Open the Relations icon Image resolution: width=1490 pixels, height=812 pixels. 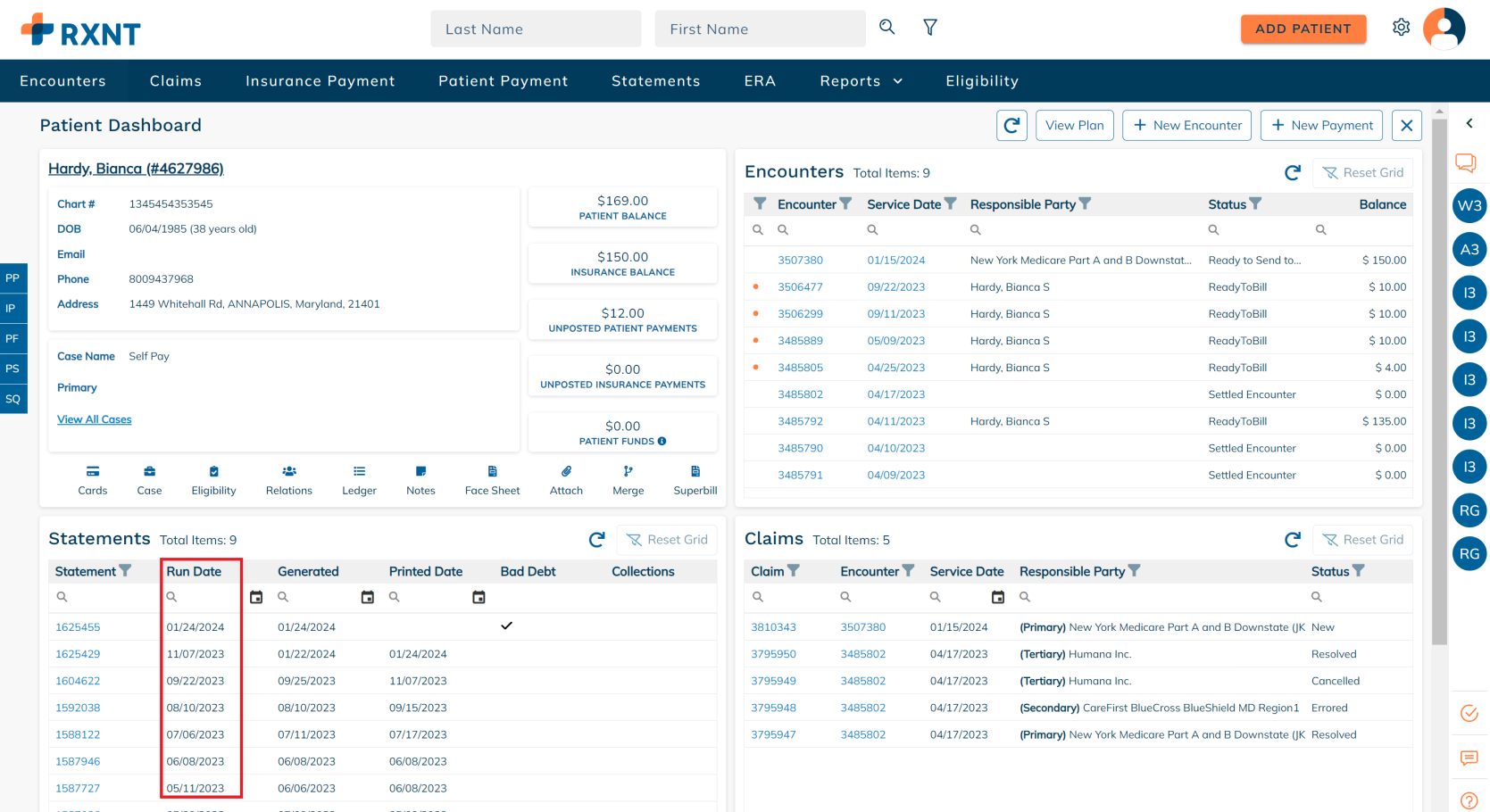pyautogui.click(x=288, y=479)
